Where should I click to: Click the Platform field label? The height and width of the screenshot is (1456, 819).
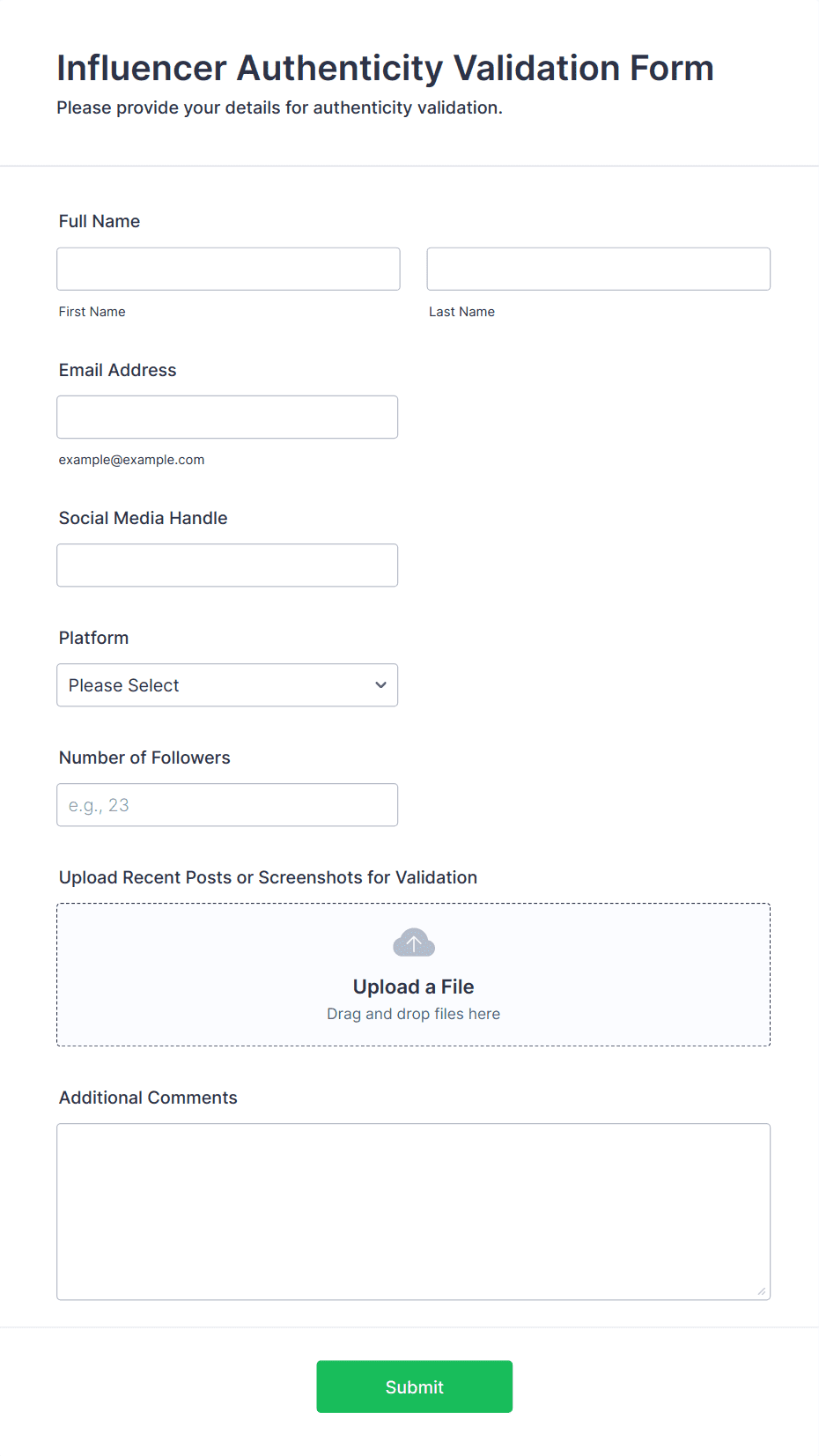tap(93, 638)
